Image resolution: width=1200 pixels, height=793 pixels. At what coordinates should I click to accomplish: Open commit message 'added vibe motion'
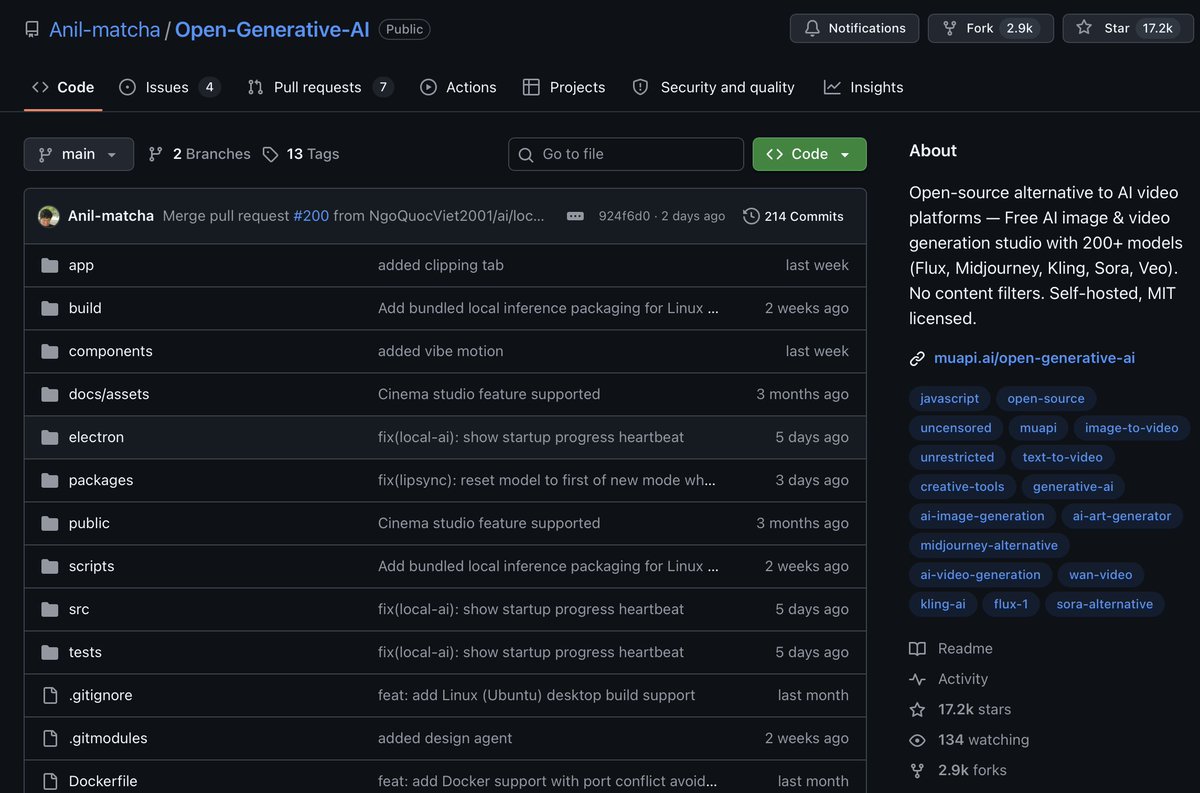441,351
